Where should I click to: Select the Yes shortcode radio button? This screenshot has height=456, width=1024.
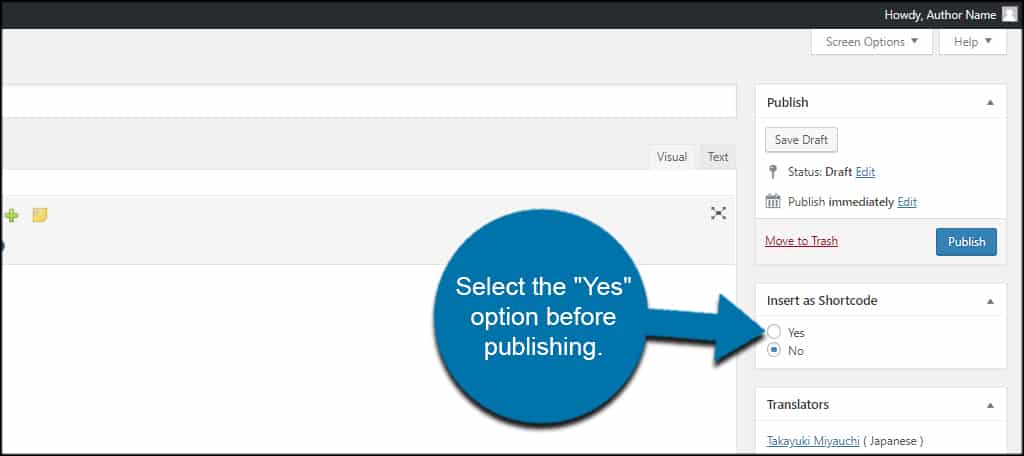[x=774, y=332]
